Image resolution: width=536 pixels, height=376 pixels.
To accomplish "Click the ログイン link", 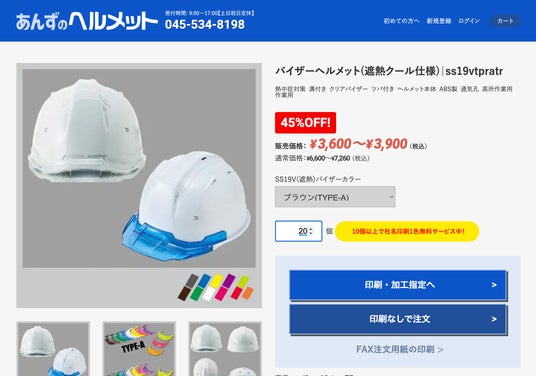I will [469, 21].
